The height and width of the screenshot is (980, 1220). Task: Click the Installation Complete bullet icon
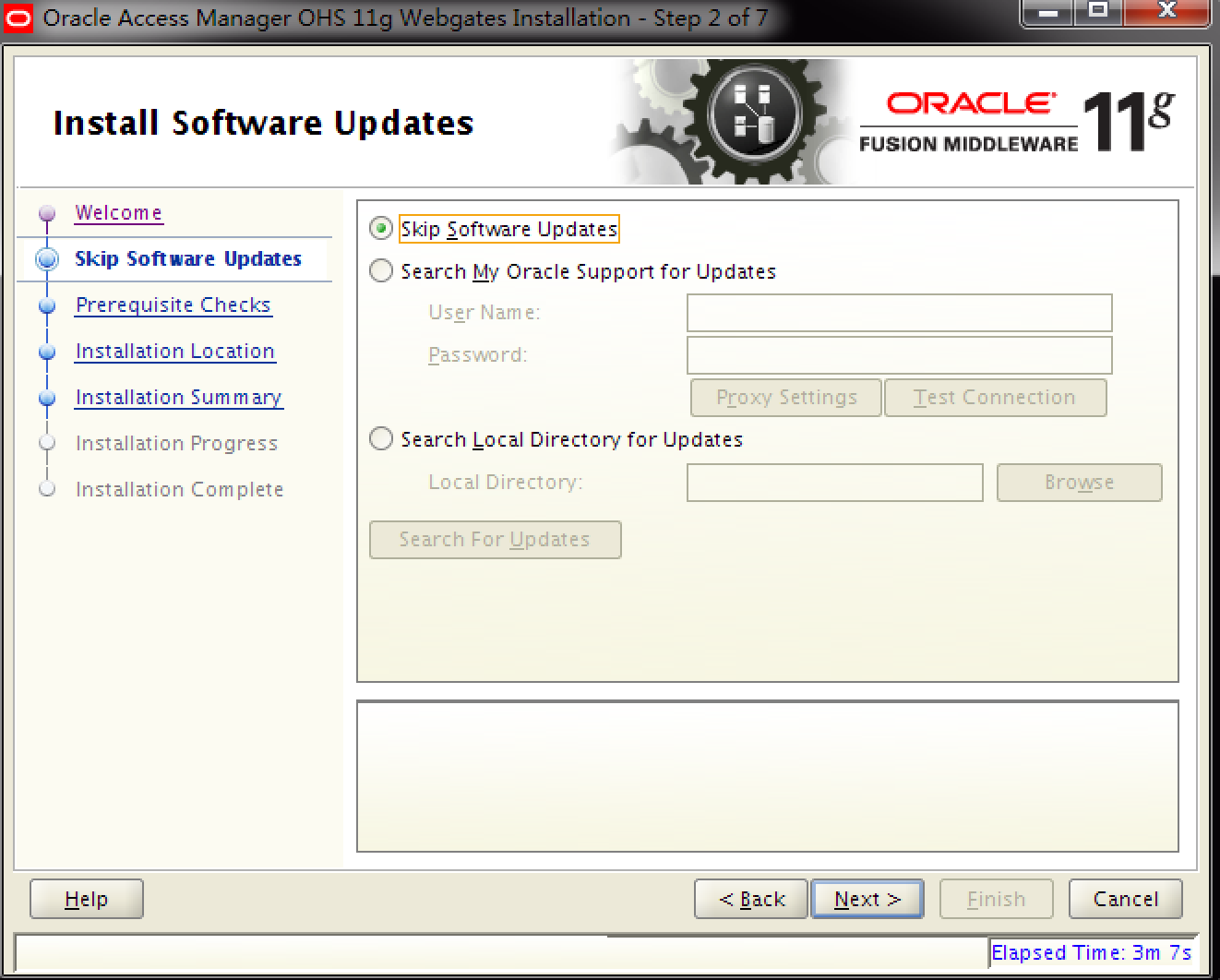pyautogui.click(x=47, y=489)
